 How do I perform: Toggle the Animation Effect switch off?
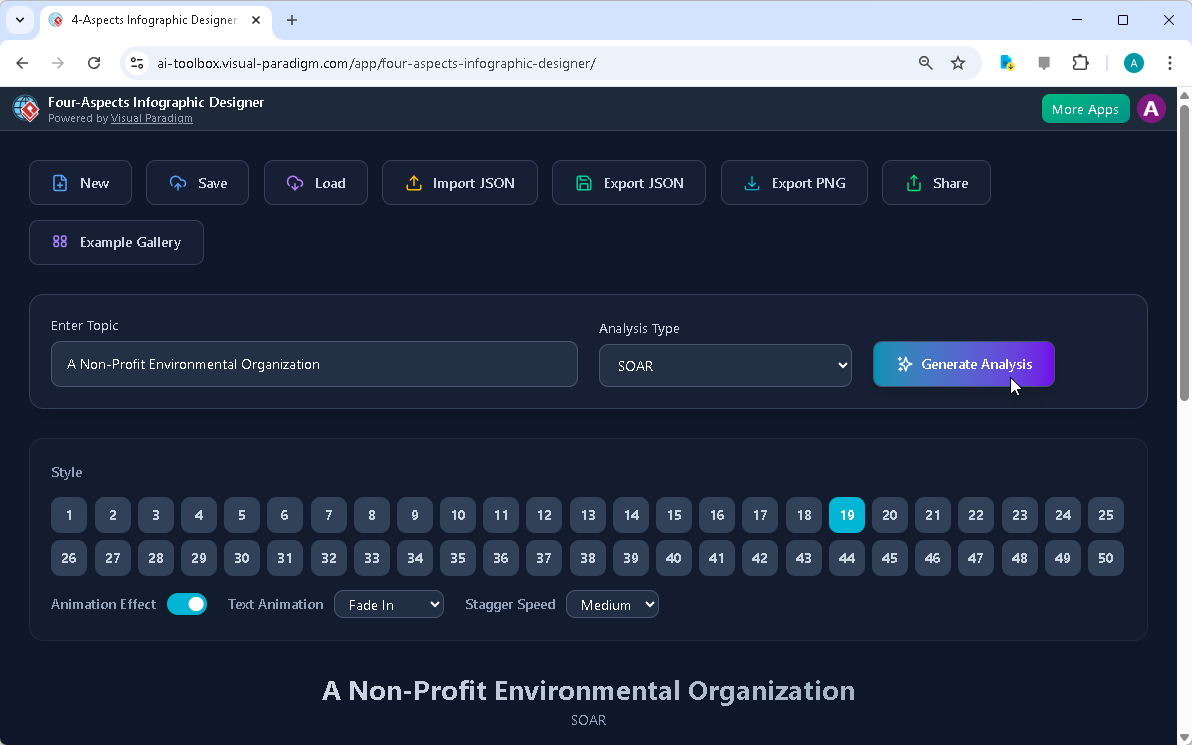(x=187, y=604)
